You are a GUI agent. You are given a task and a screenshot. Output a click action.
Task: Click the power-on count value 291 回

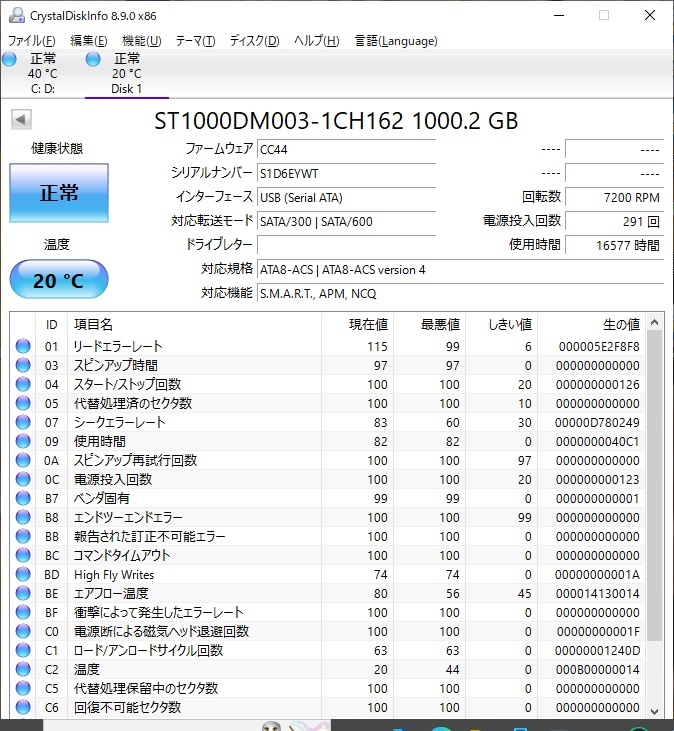tap(614, 221)
